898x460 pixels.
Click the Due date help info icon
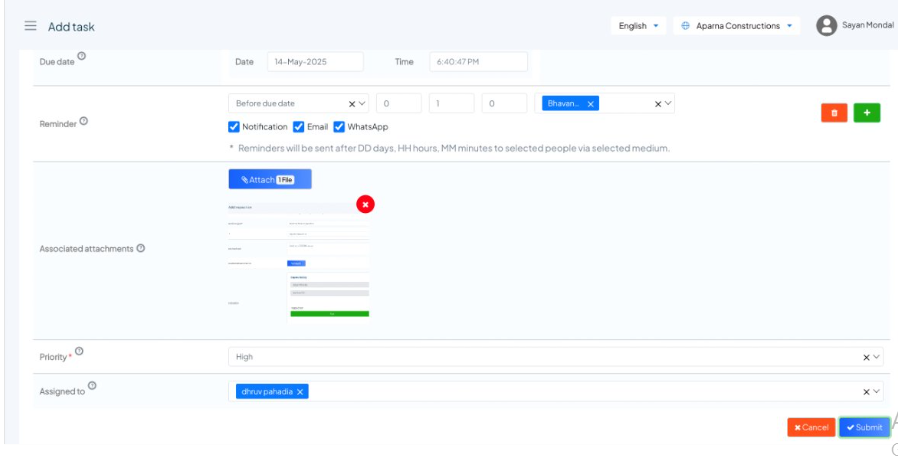[x=80, y=56]
